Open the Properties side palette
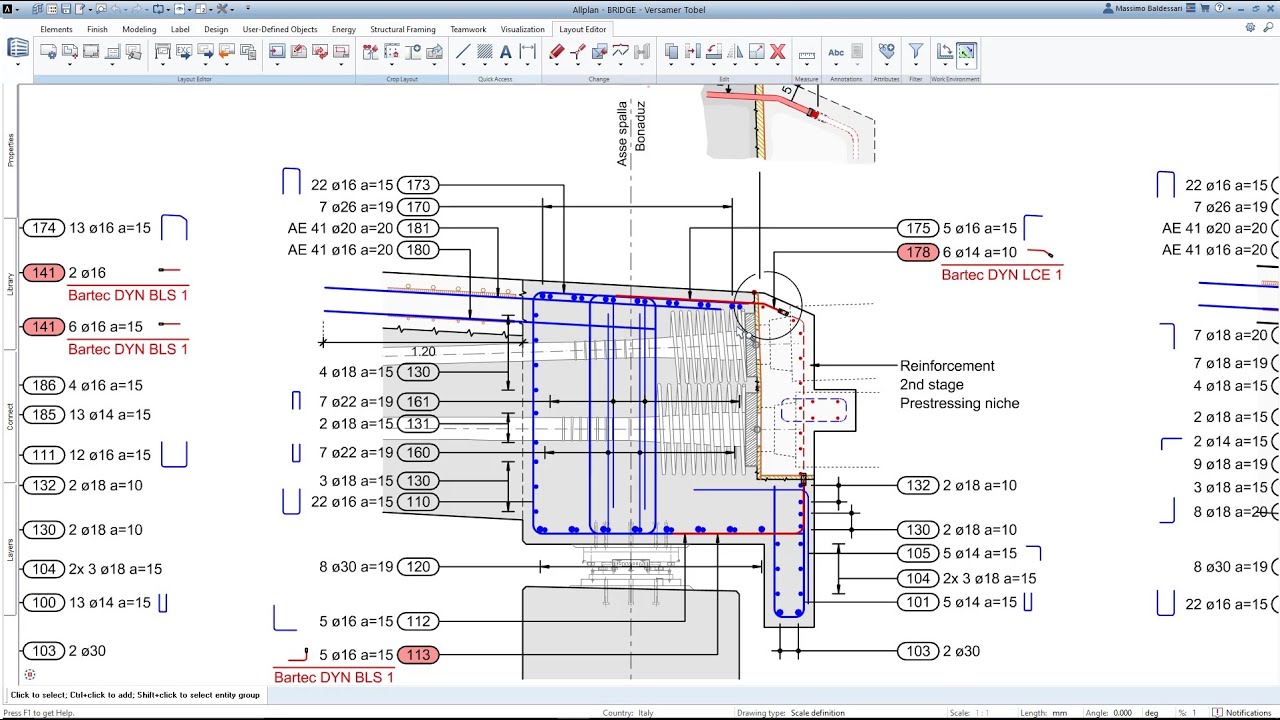The width and height of the screenshot is (1280, 720). [x=10, y=150]
